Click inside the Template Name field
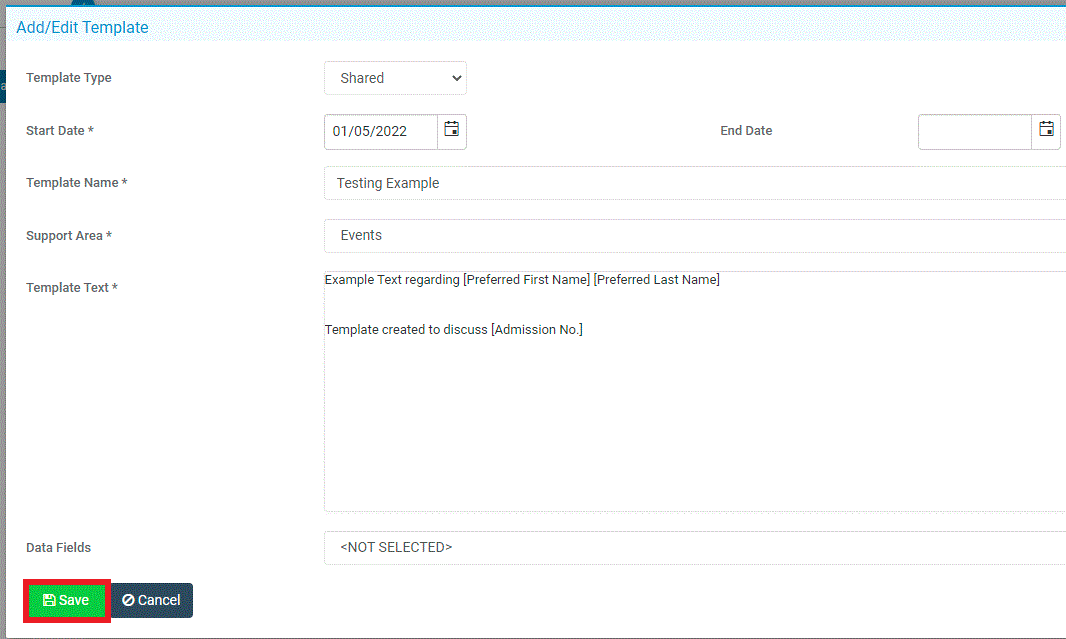The width and height of the screenshot is (1066, 639). (600, 183)
